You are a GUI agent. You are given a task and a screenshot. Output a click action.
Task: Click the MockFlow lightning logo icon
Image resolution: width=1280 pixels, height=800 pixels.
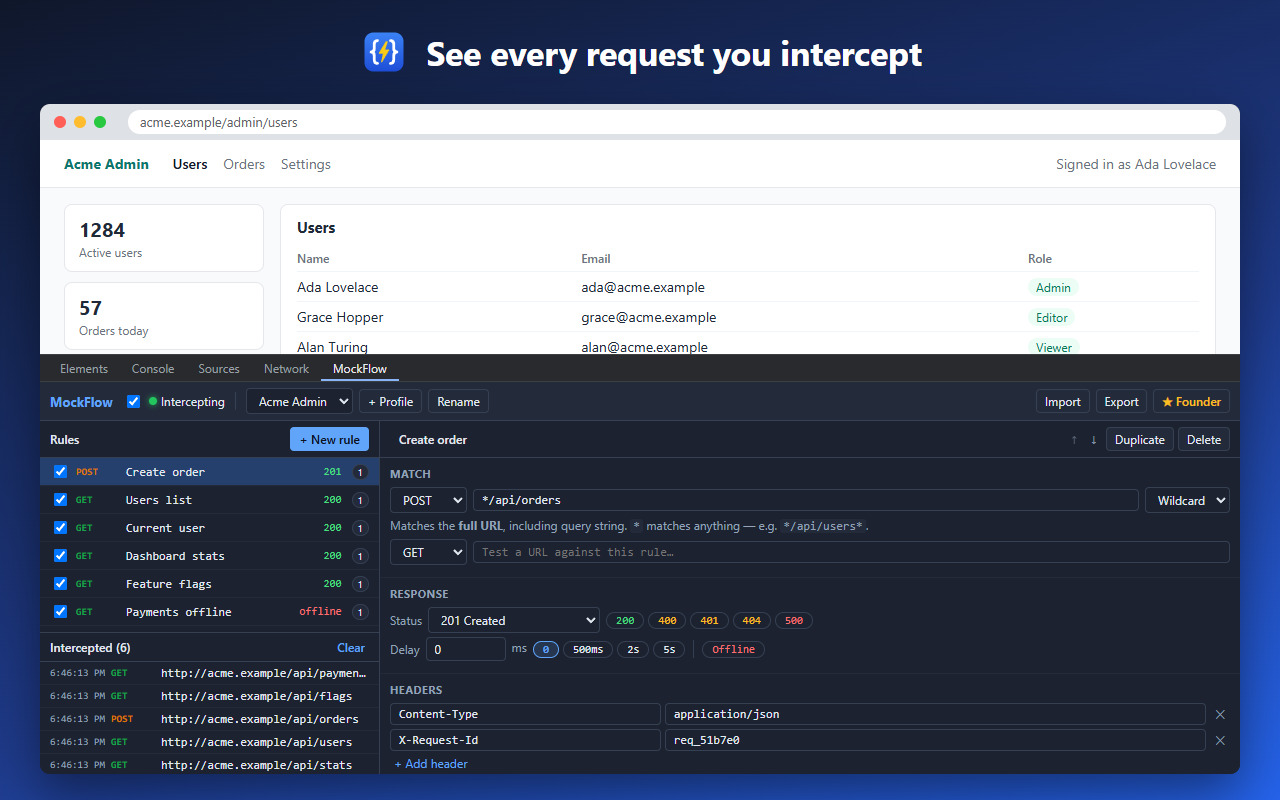click(x=384, y=52)
